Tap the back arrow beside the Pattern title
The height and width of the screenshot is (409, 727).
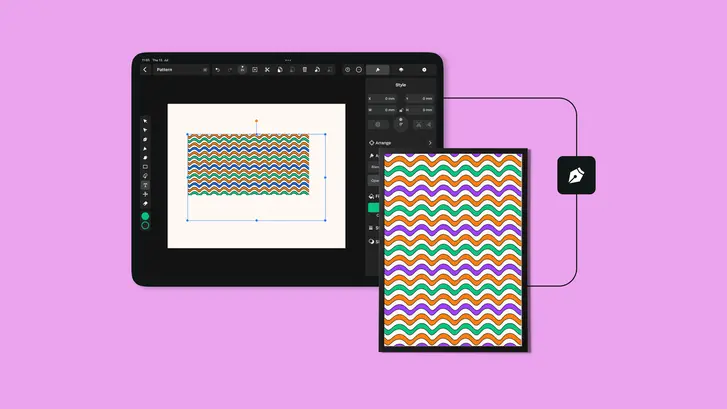click(145, 70)
